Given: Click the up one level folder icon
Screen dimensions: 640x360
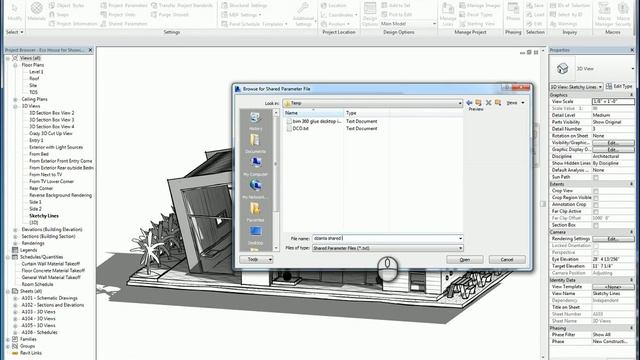Looking at the screenshot, I should pyautogui.click(x=478, y=103).
